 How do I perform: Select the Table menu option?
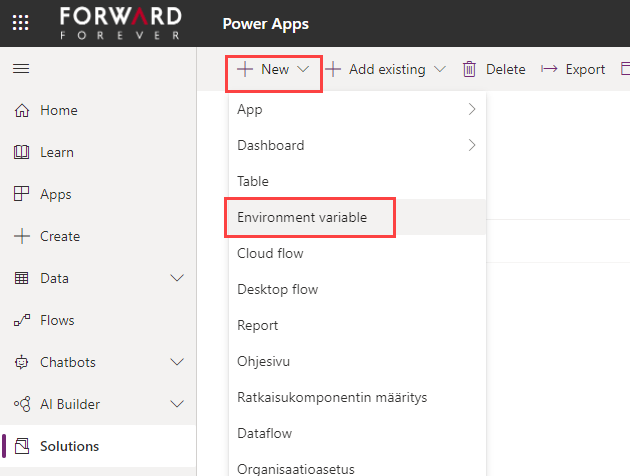253,182
